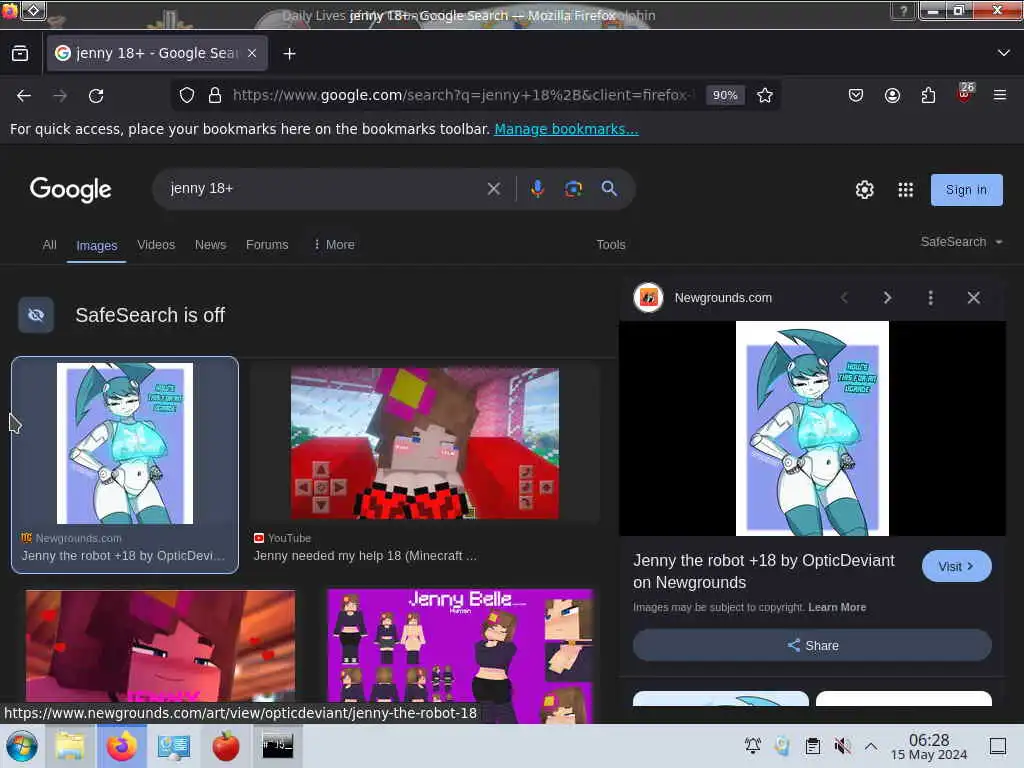This screenshot has width=1024, height=768.
Task: Submit search with the magnifier icon
Action: [x=609, y=189]
